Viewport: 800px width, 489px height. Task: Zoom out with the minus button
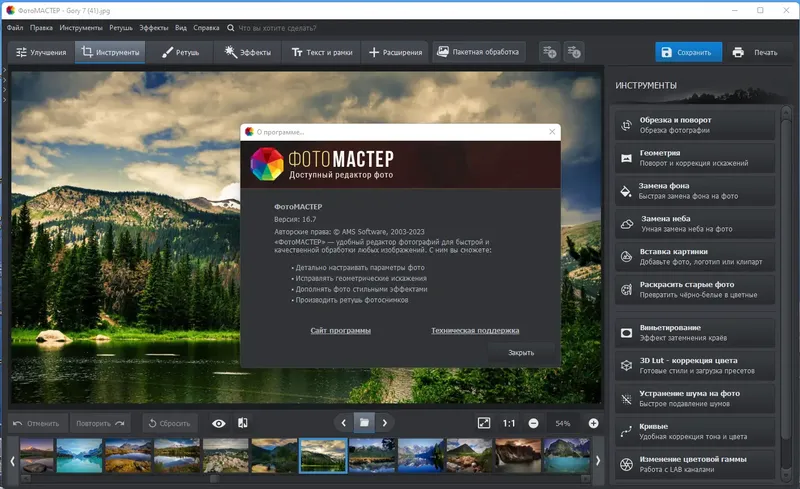tap(533, 423)
